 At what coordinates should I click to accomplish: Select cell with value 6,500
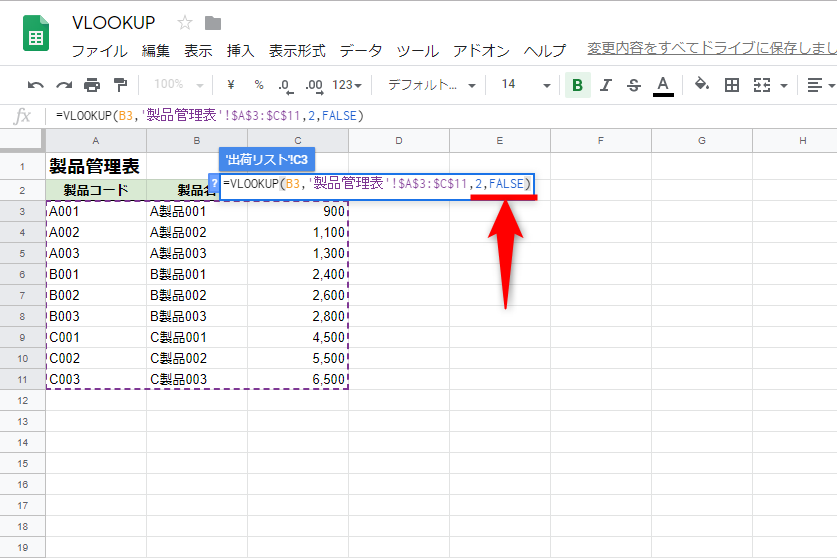point(298,380)
